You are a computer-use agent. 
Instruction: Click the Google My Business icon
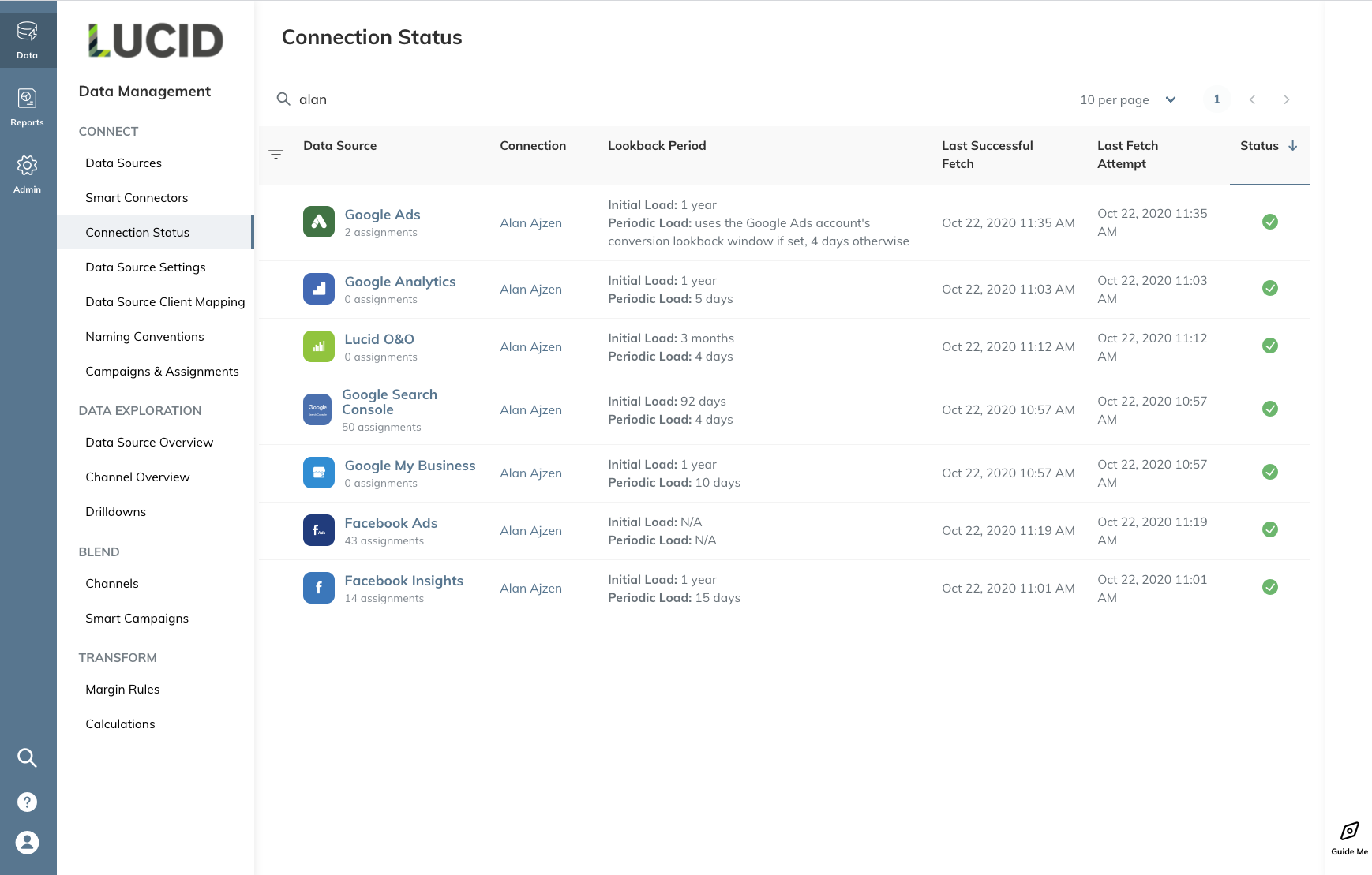click(319, 473)
